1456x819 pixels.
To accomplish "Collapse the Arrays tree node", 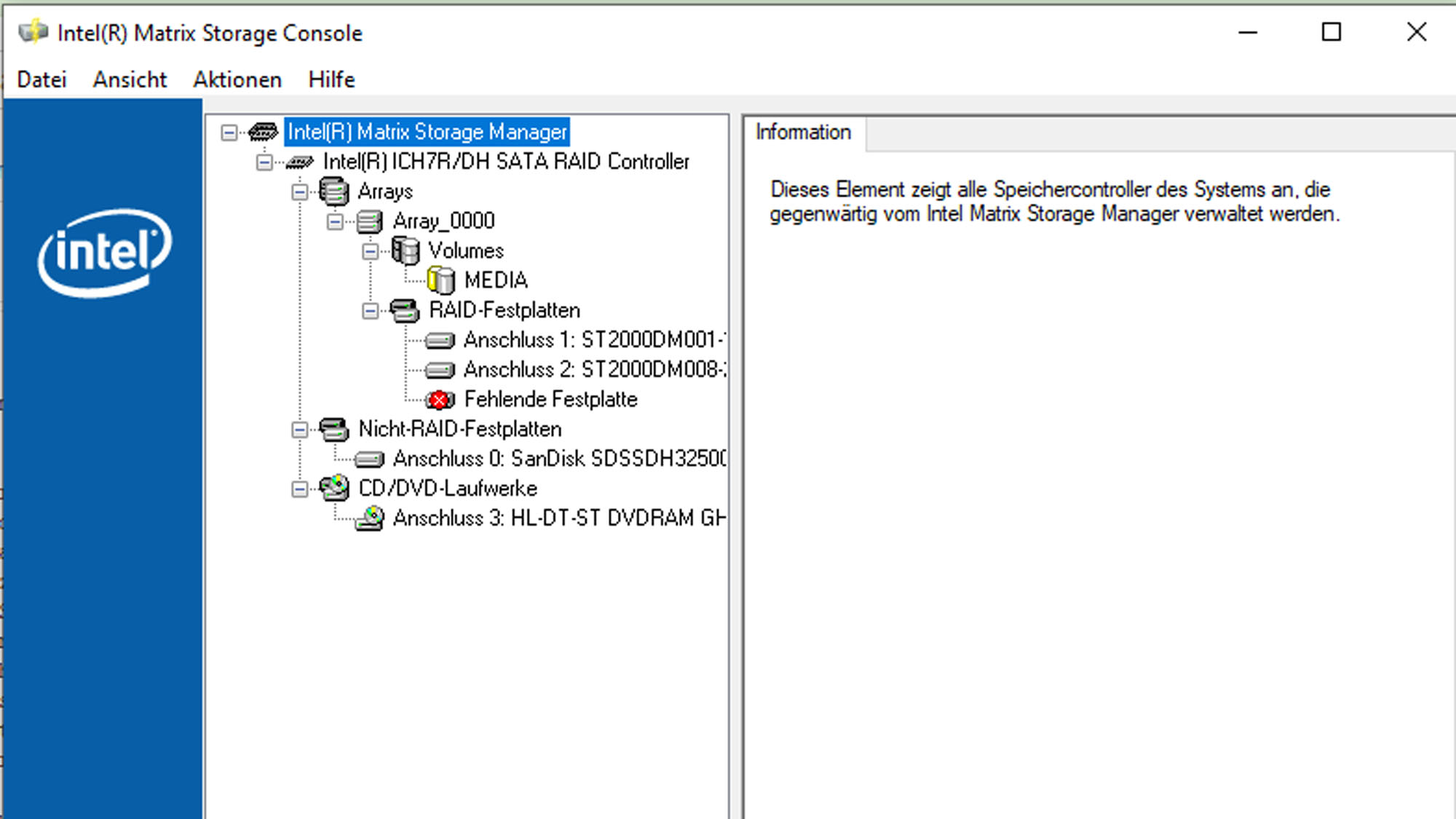I will point(299,192).
